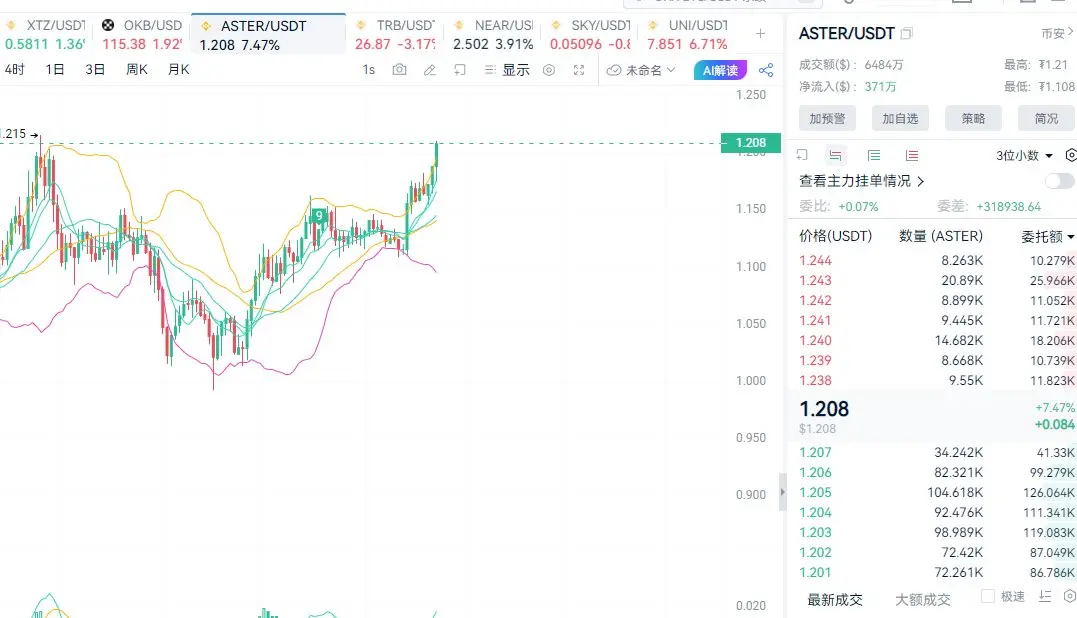Click the large 1.208 last price
The image size is (1077, 618).
(824, 409)
